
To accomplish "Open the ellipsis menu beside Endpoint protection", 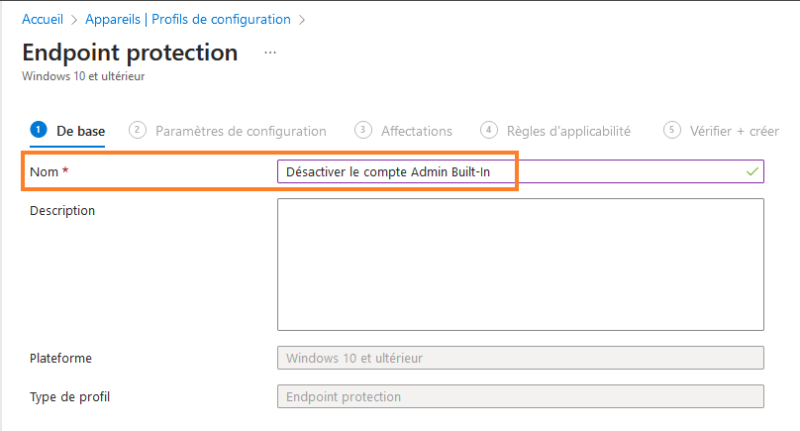I will click(270, 51).
